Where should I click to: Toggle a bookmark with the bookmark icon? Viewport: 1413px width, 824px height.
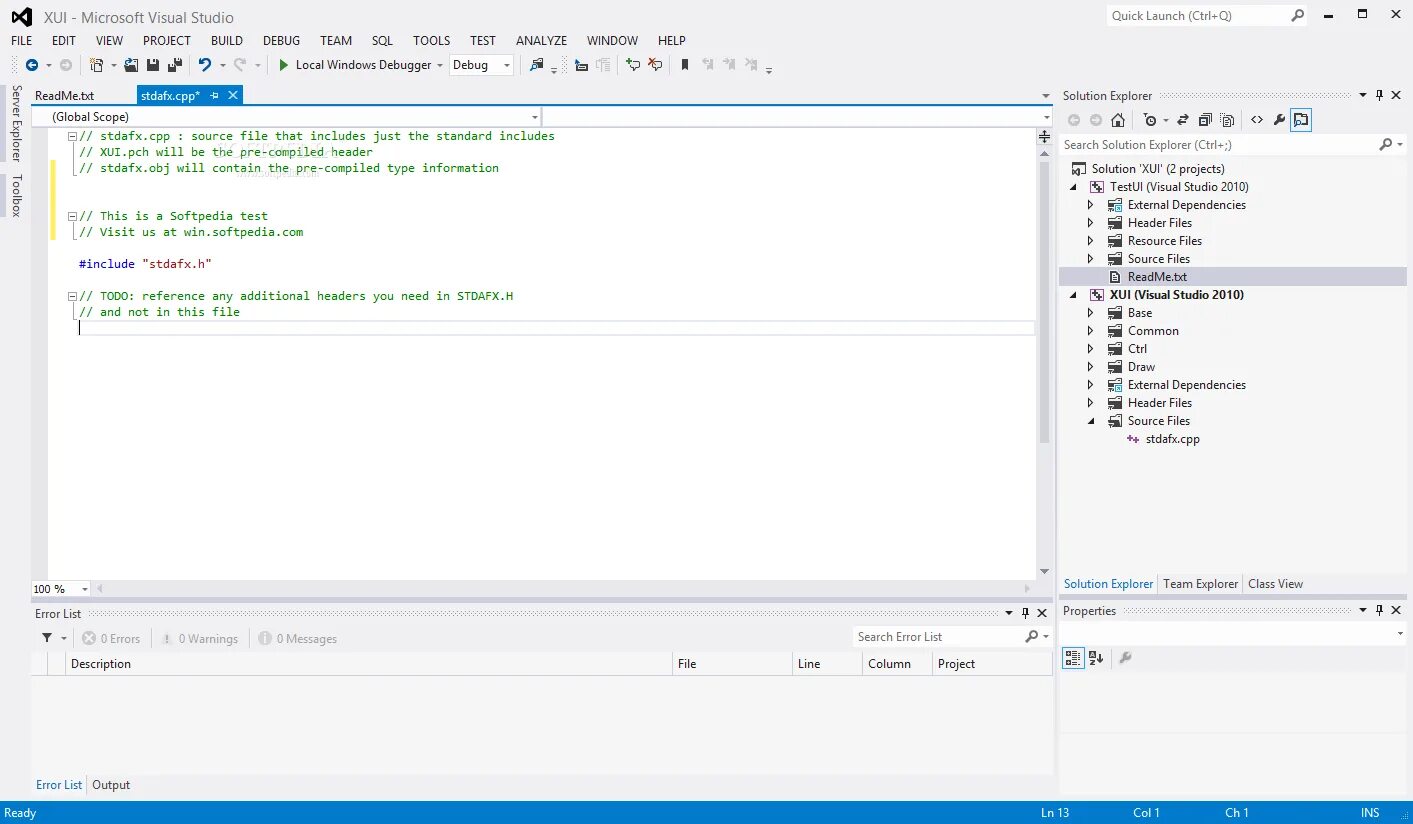685,65
